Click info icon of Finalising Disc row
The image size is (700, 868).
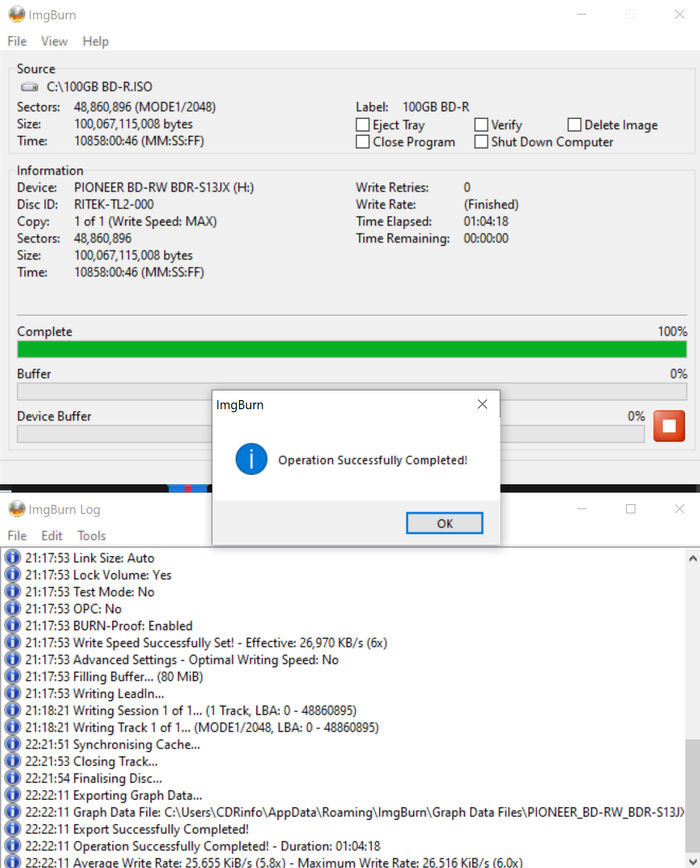12,778
